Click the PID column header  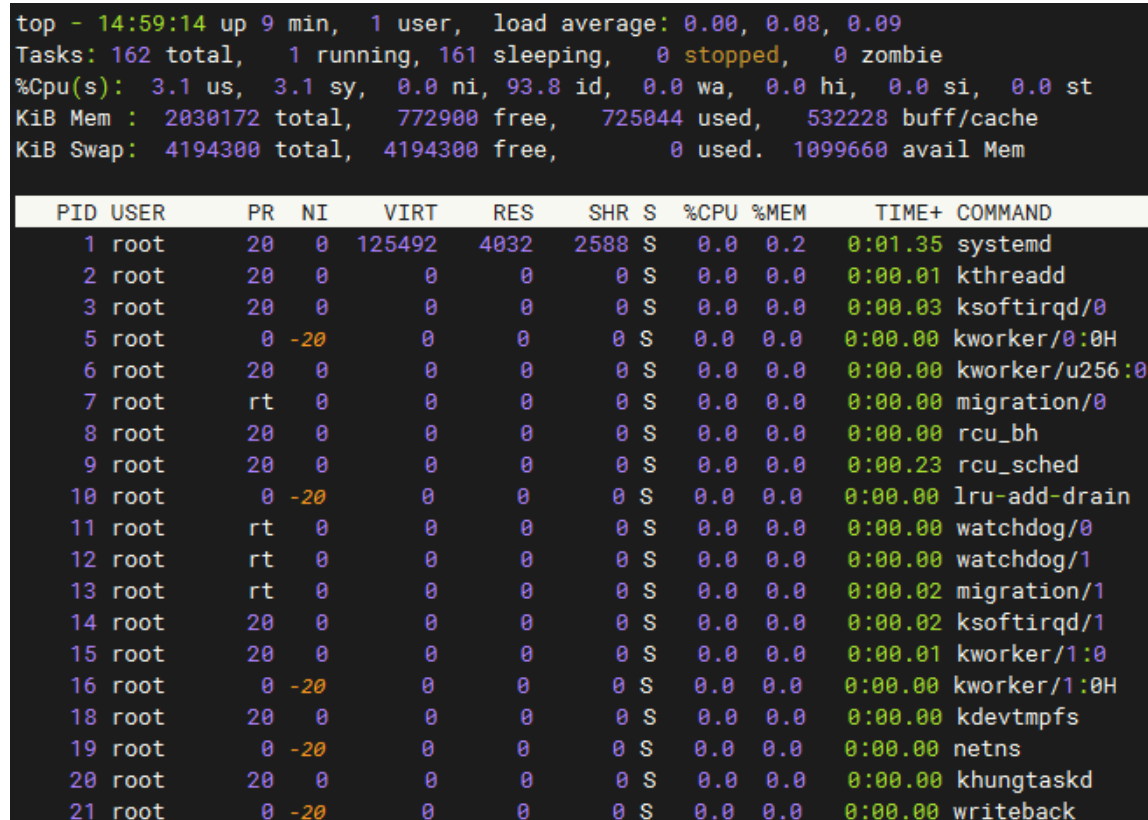click(76, 212)
